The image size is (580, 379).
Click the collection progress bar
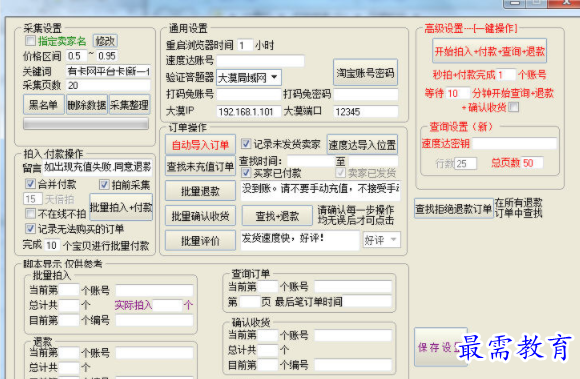[86, 123]
